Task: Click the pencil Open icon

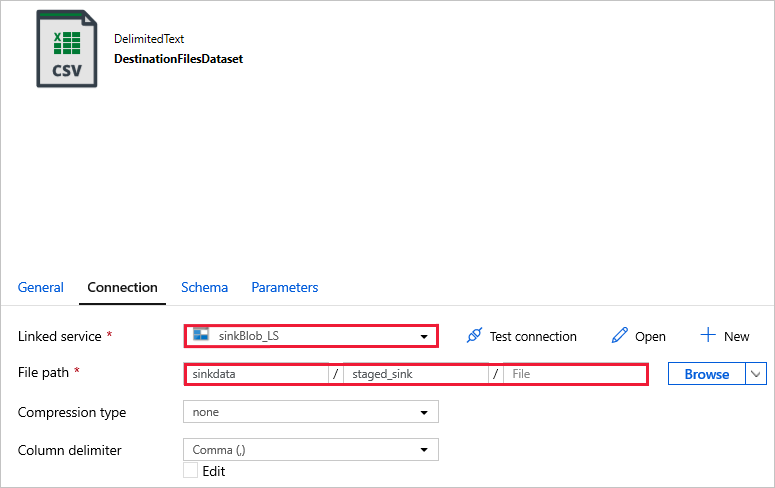Action: (620, 336)
